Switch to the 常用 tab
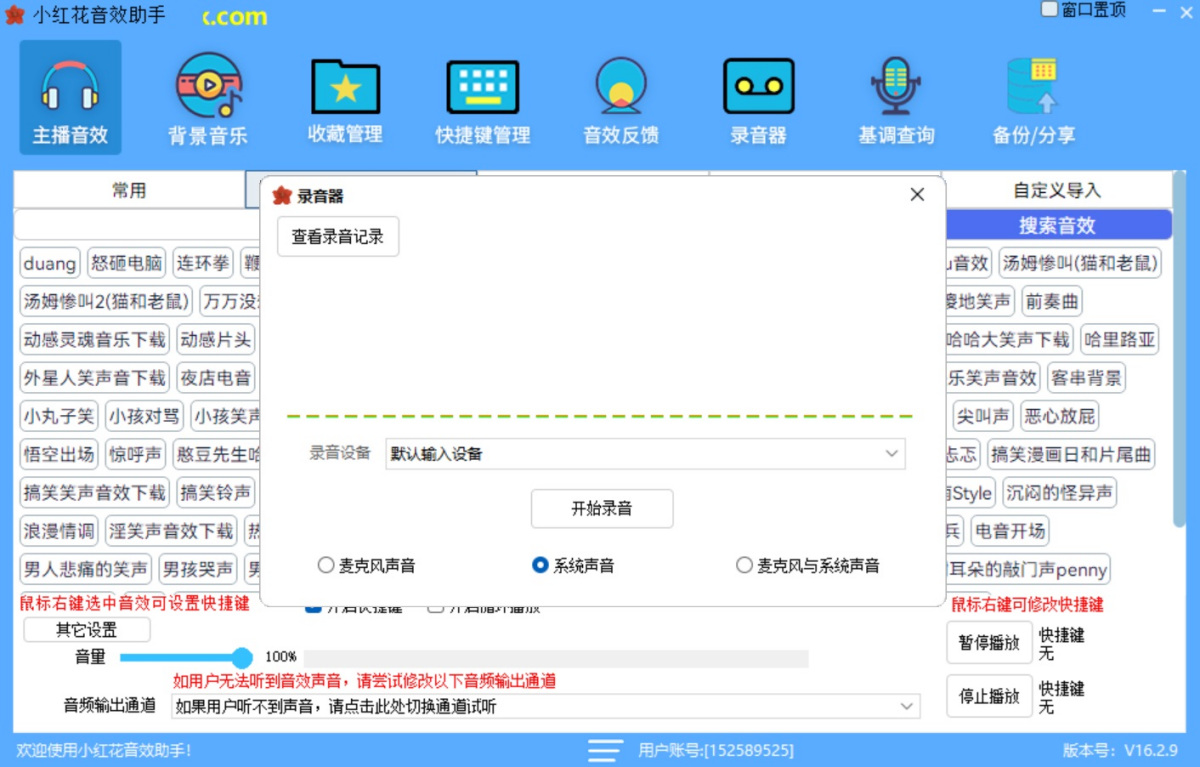 coord(131,189)
